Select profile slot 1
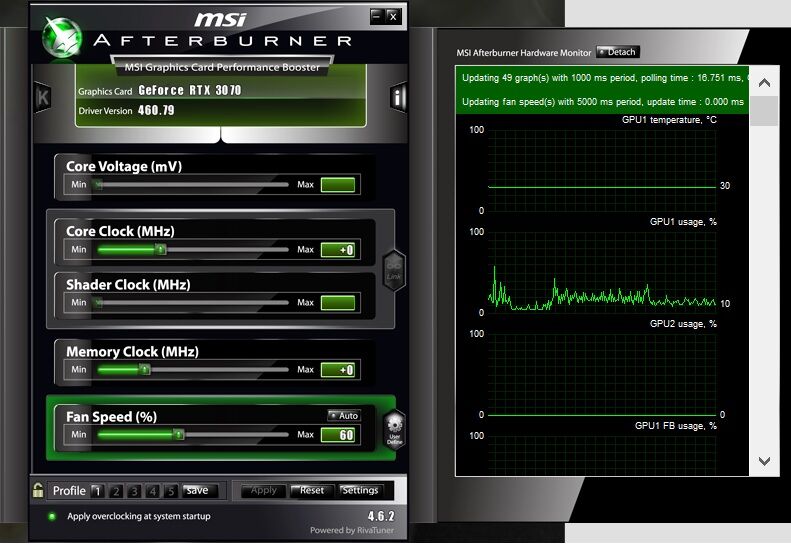Viewport: 791px width, 544px height. tap(98, 491)
